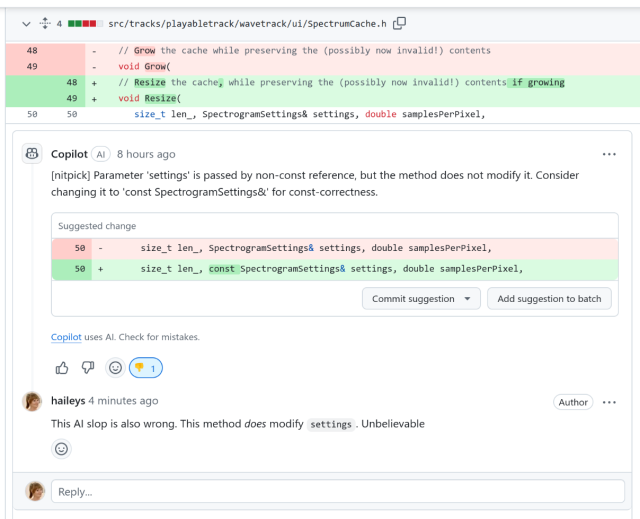Click the '8 hours ago' timestamp
This screenshot has height=519, width=640.
(x=146, y=154)
